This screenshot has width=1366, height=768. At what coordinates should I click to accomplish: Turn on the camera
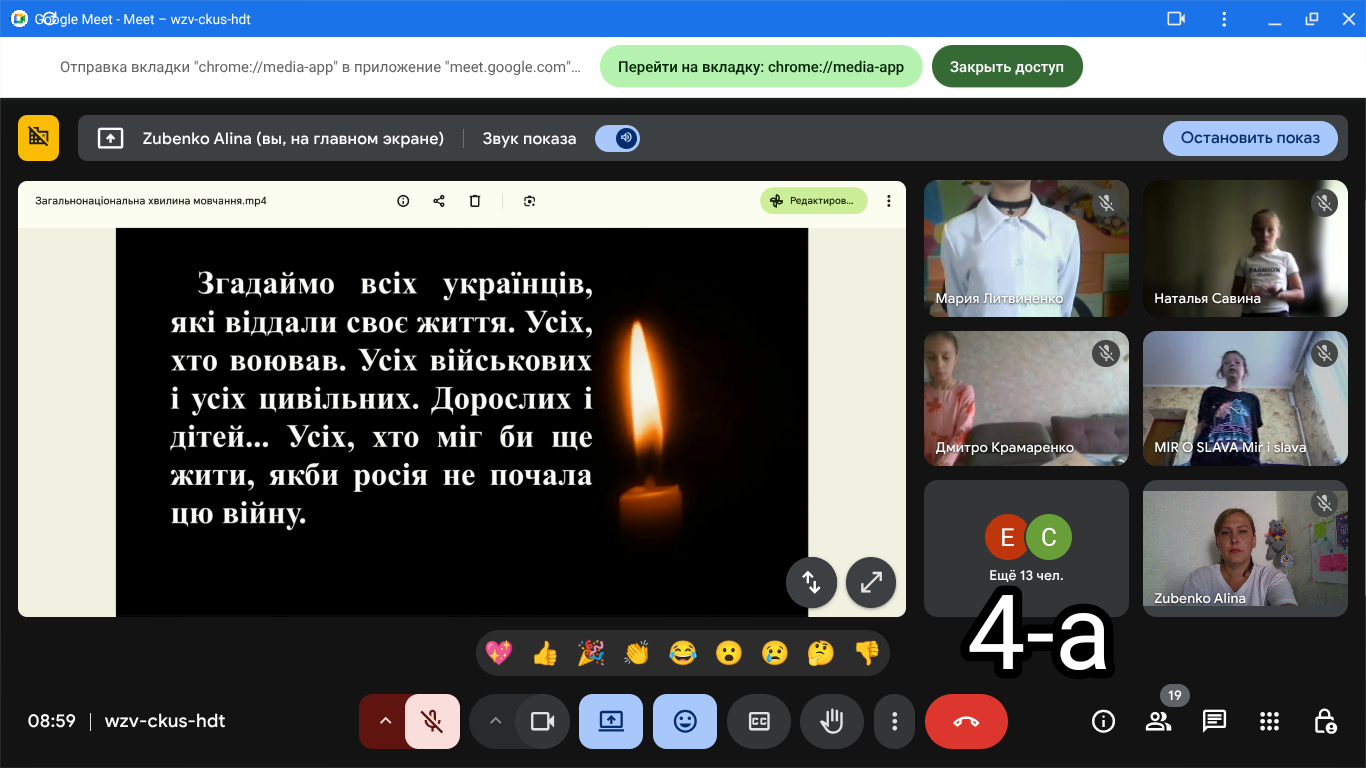click(542, 721)
